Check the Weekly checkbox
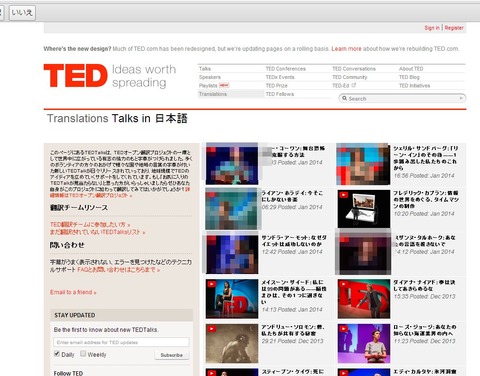This screenshot has width=480, height=376. pos(83,354)
